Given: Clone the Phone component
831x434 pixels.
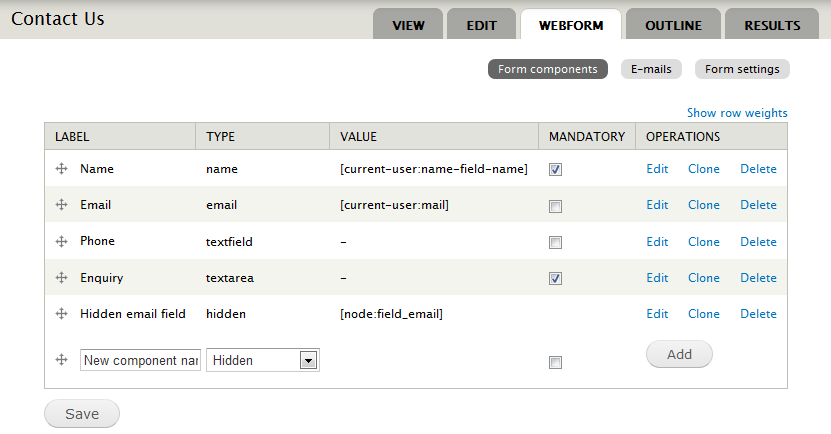Looking at the screenshot, I should pyautogui.click(x=704, y=242).
